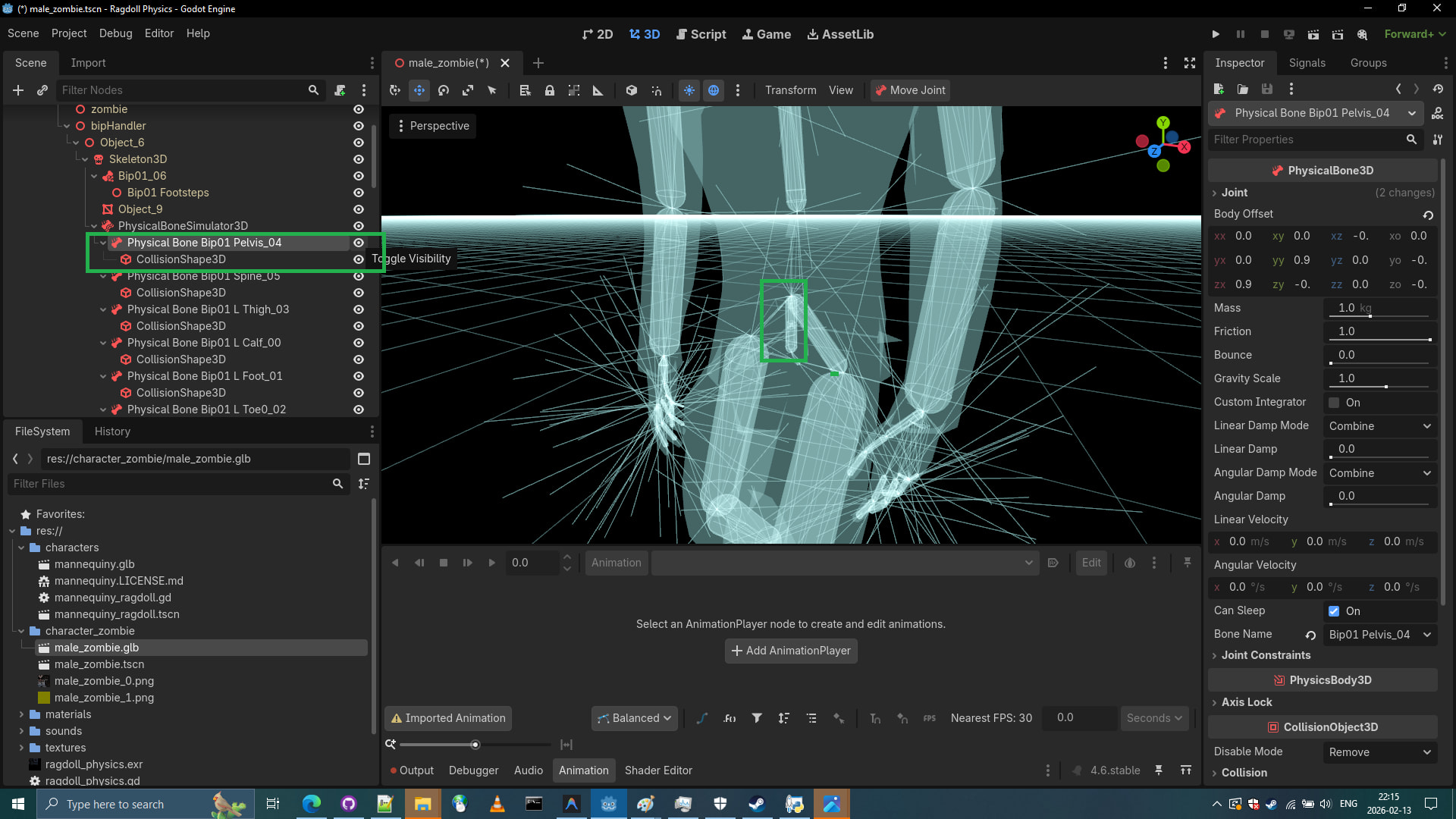Collapse the character_zombie folder

click(x=21, y=631)
